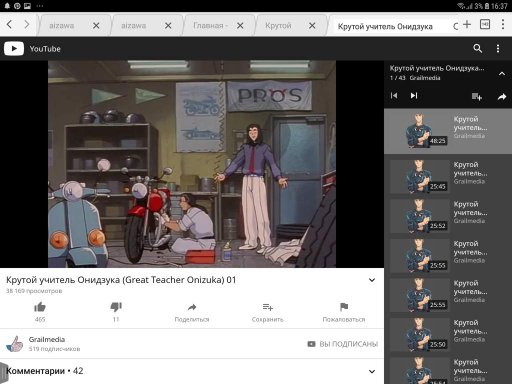Click the Поделиться share arrow icon

192,307
